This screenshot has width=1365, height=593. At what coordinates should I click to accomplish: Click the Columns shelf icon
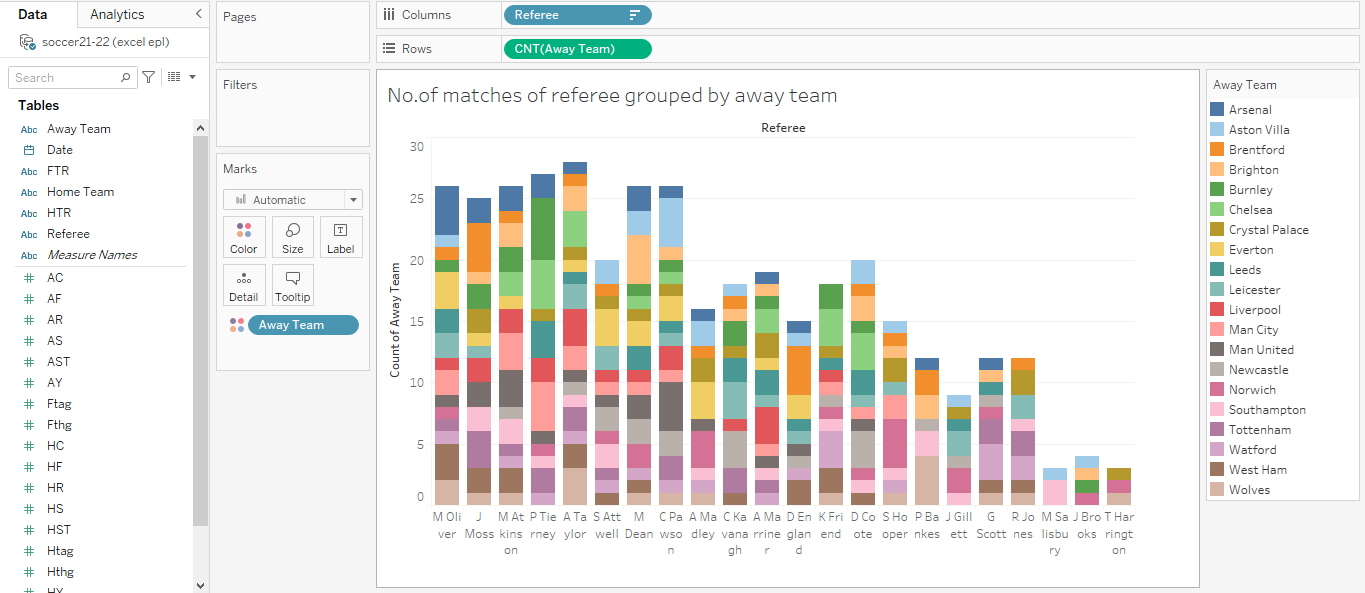[x=388, y=14]
